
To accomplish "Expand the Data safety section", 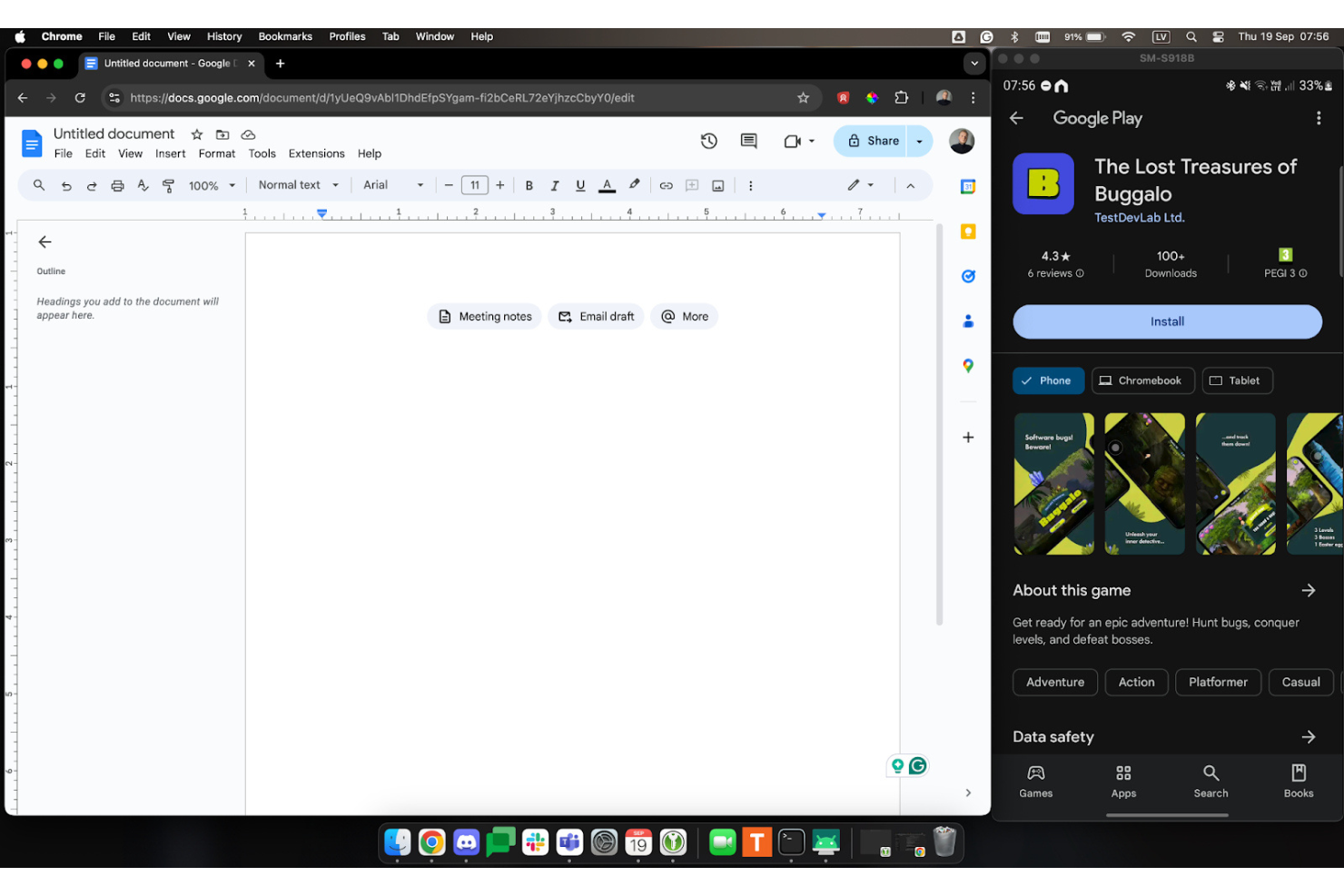I will (x=1309, y=737).
